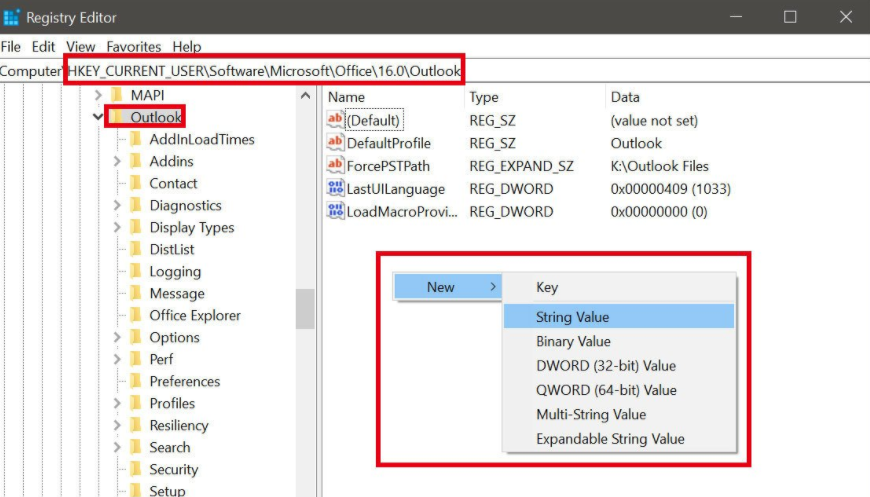Viewport: 870px width, 497px height.
Task: Click the (Default) value icon
Action: coord(335,120)
